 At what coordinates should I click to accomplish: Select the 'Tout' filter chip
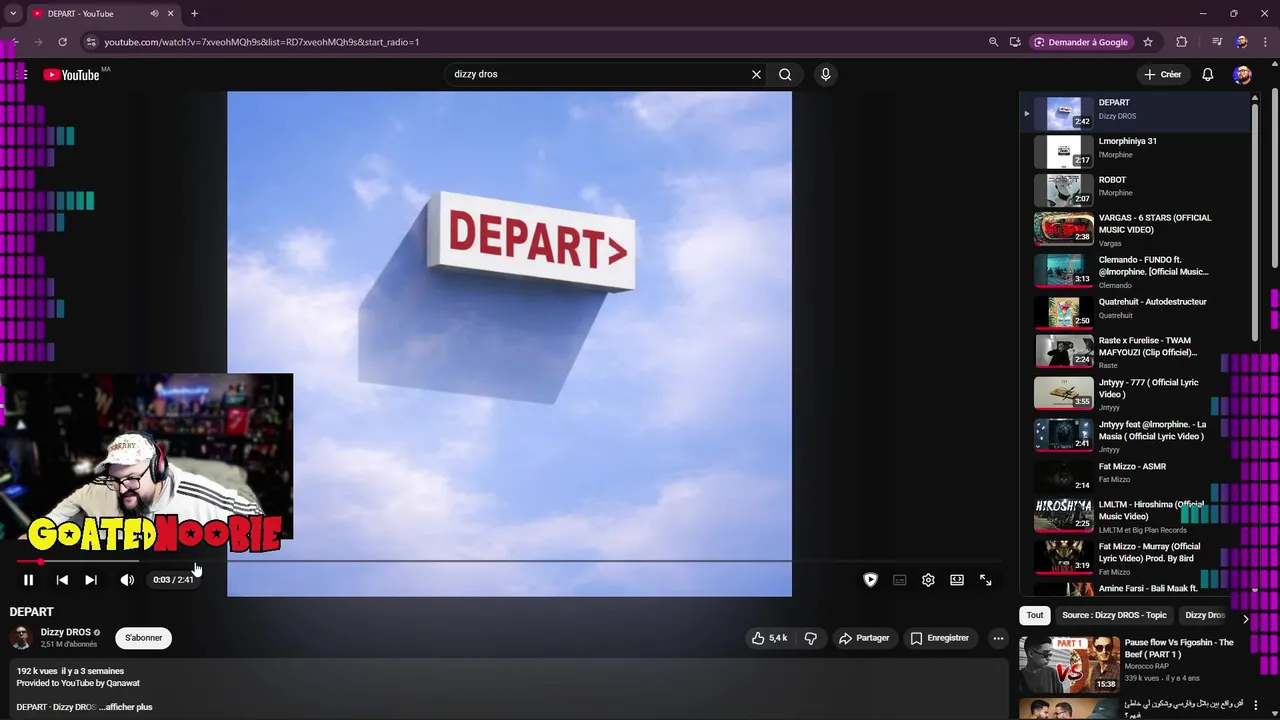(x=1035, y=615)
